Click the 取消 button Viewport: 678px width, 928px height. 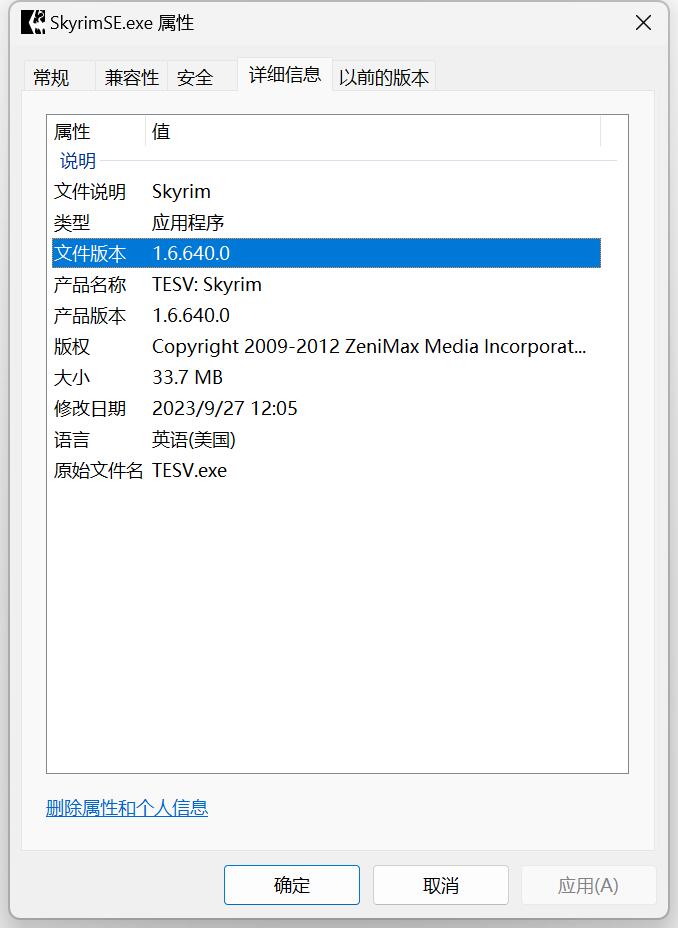(x=441, y=885)
